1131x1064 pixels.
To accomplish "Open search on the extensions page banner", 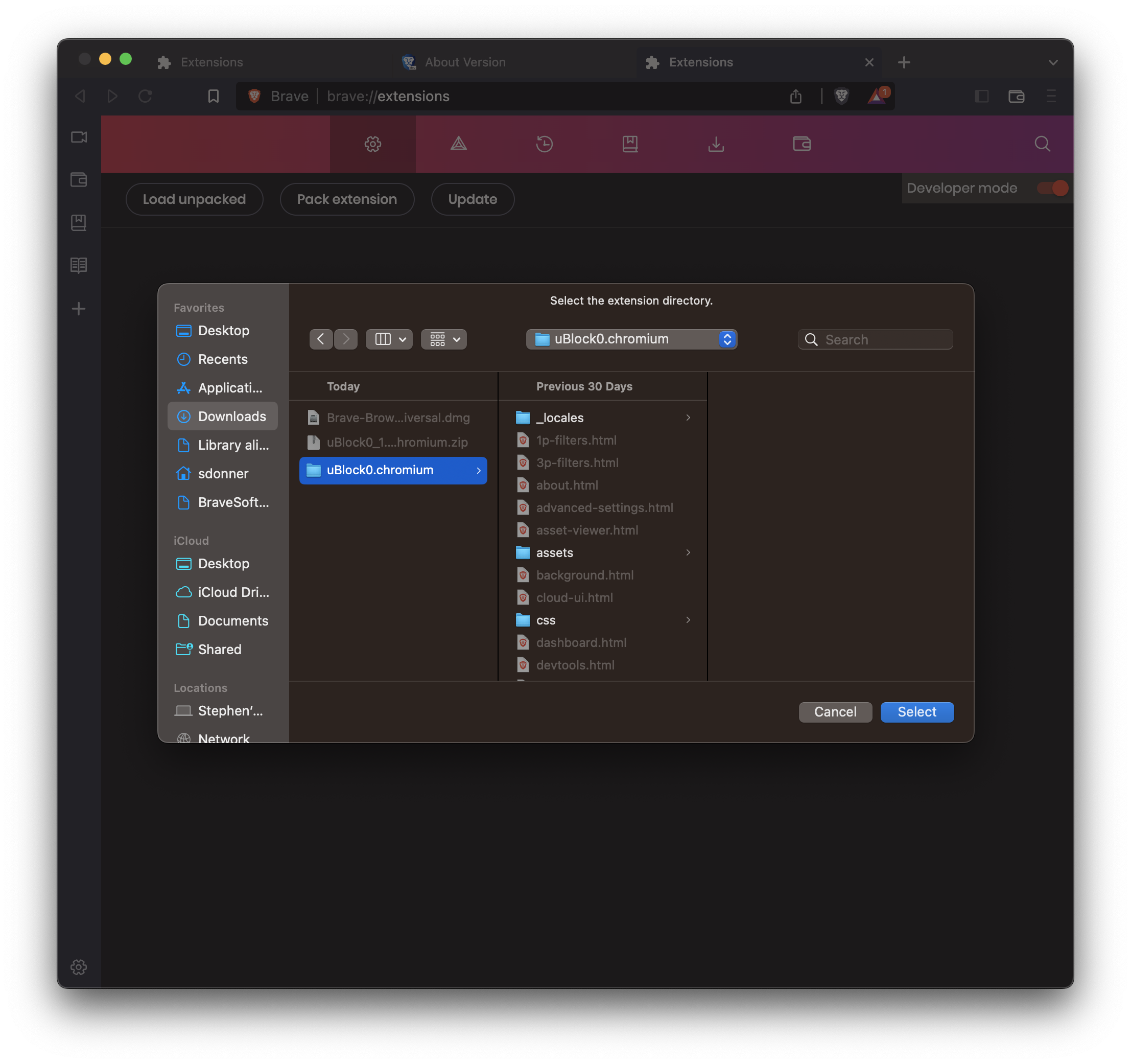I will [x=1042, y=144].
